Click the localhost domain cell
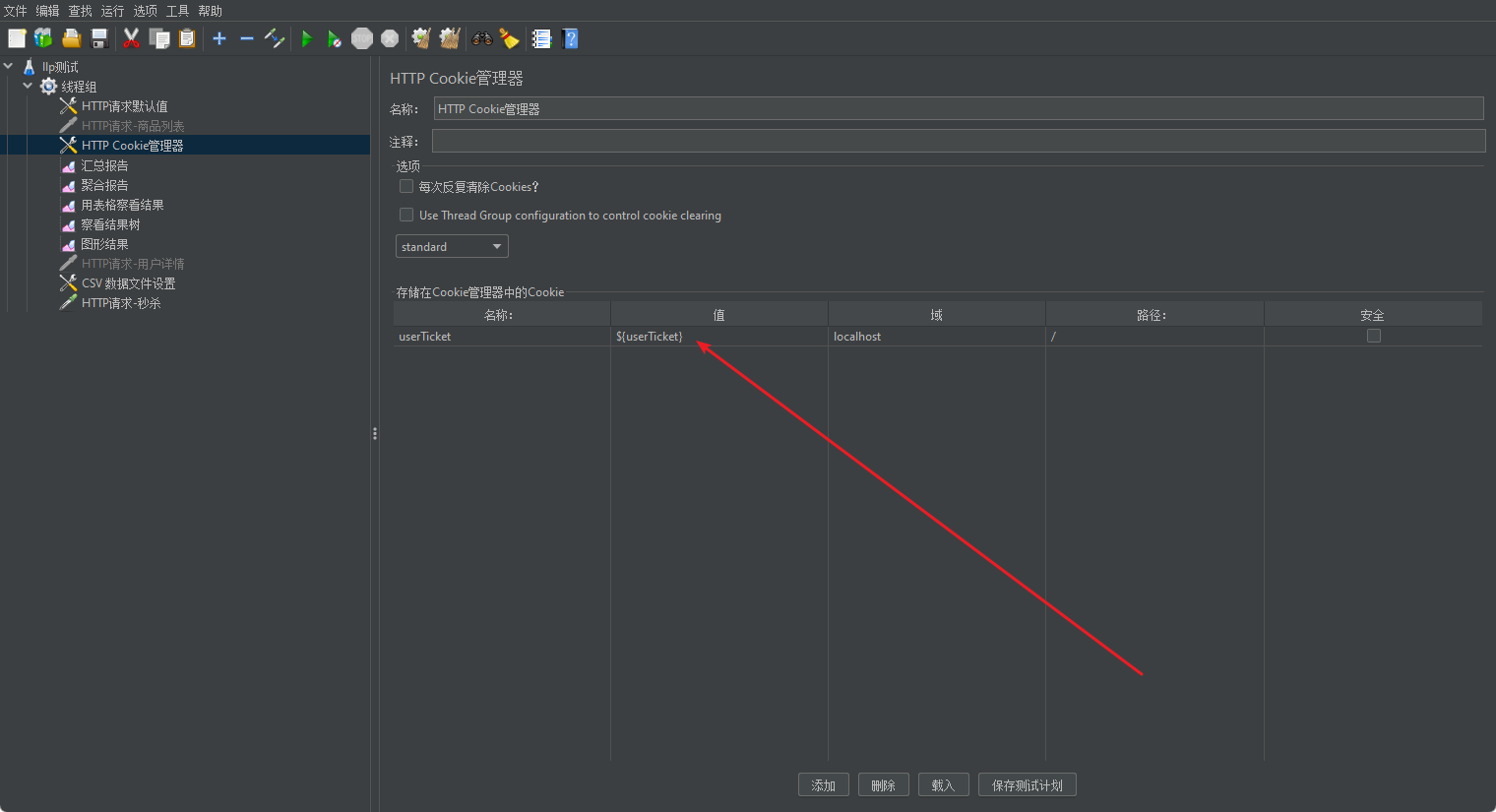 point(937,337)
